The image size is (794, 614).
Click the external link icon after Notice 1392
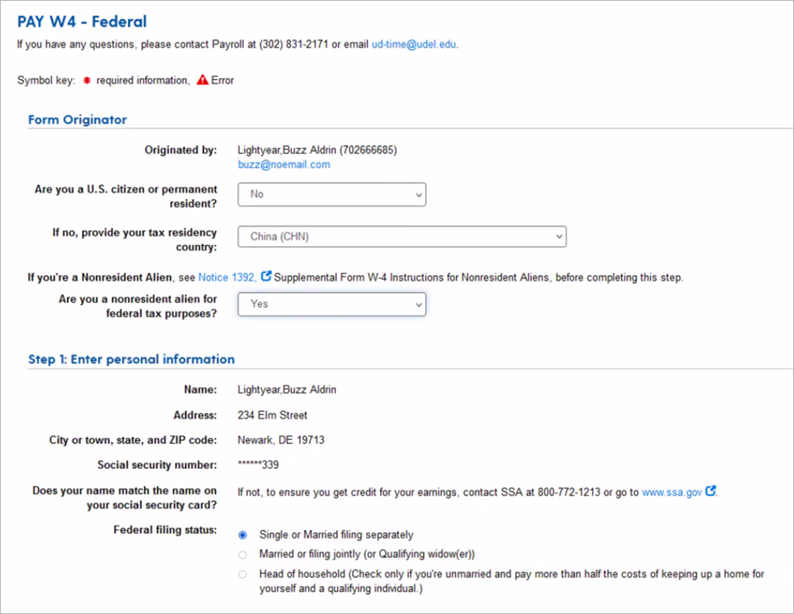click(266, 276)
